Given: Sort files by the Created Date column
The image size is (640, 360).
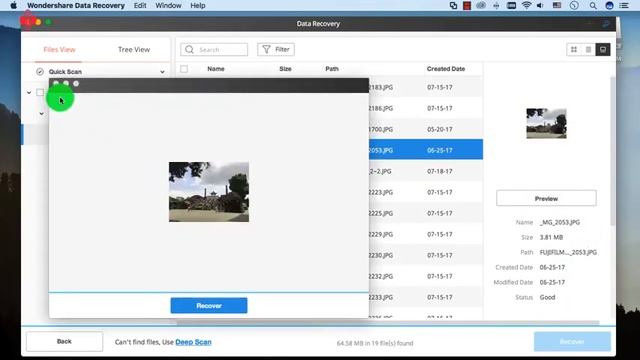Looking at the screenshot, I should [446, 69].
